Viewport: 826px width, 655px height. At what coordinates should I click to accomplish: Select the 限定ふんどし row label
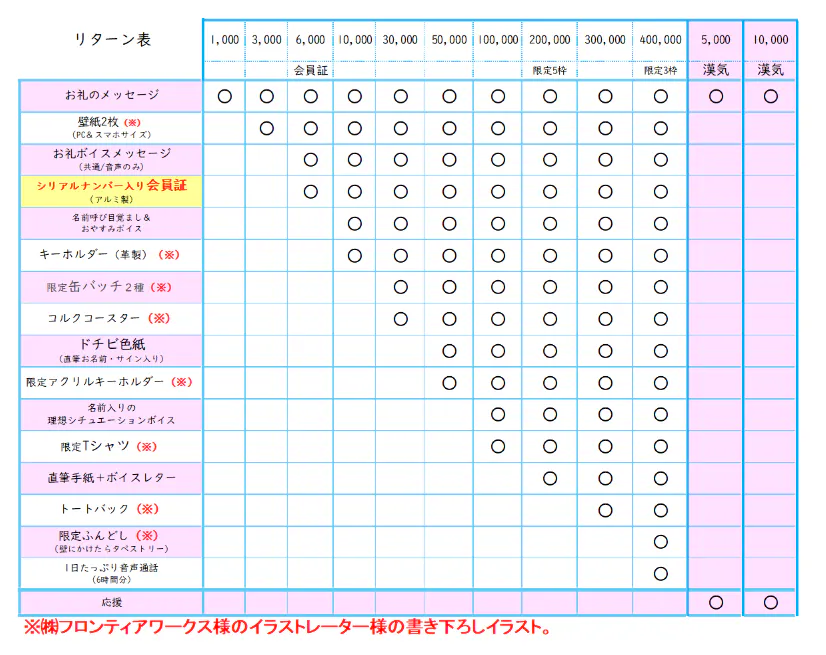tap(111, 541)
